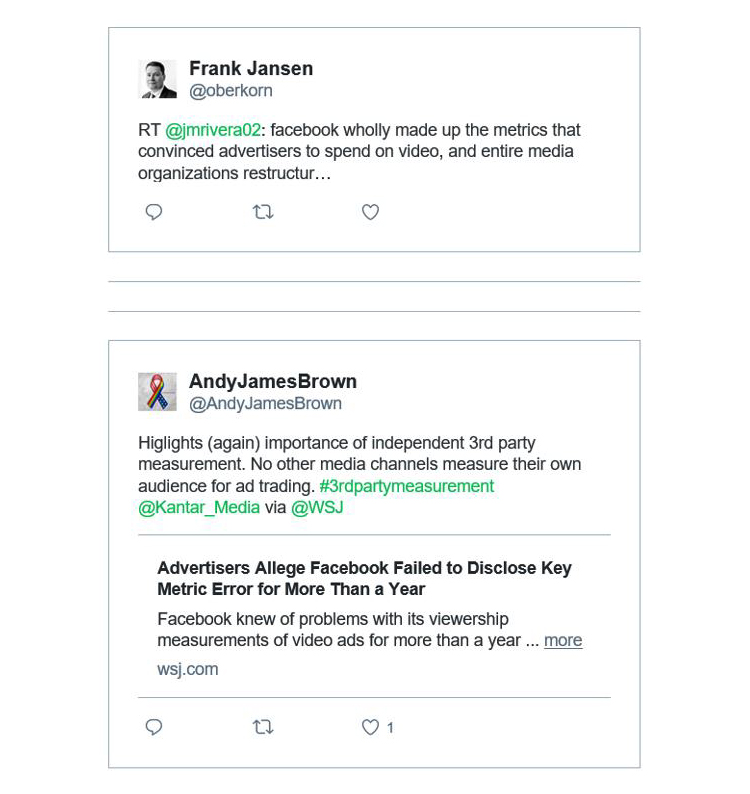Open the @AndyJamesBrown handle

(266, 404)
